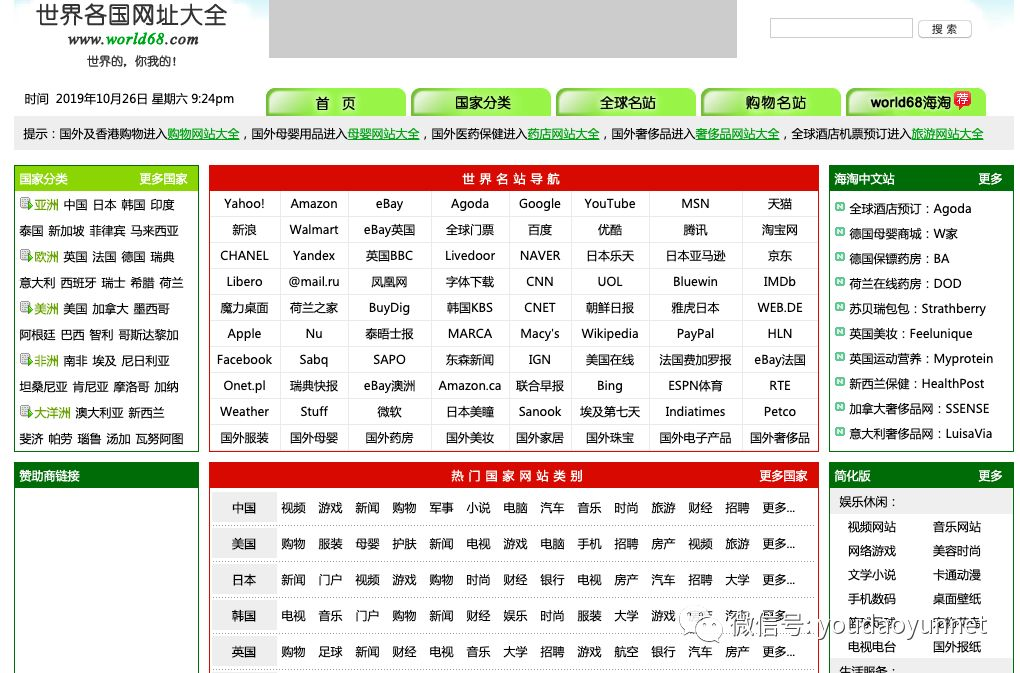Image resolution: width=1020 pixels, height=673 pixels.
Task: Click 更多 in the 简化版 header
Action: [990, 476]
